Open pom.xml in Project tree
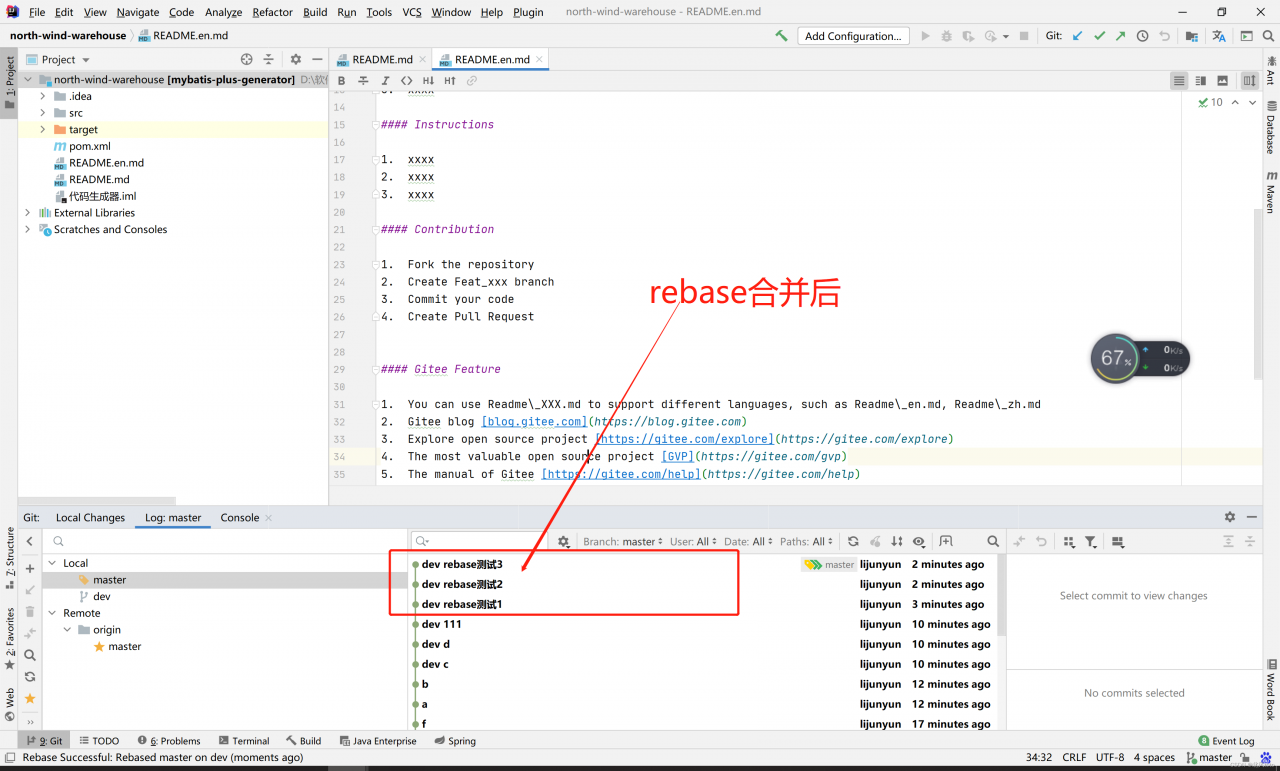The height and width of the screenshot is (771, 1280). 89,147
